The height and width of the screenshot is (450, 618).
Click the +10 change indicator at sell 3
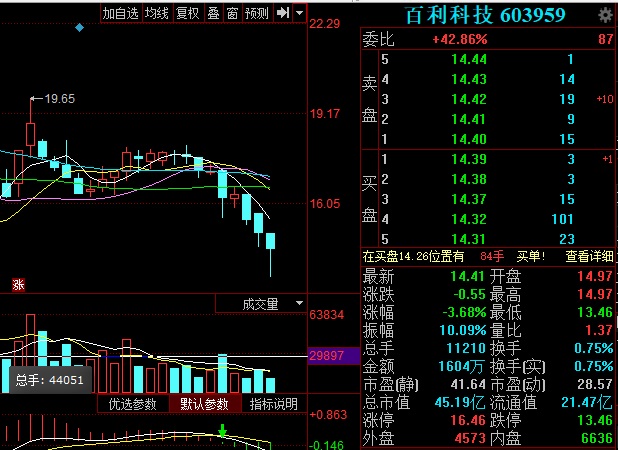[603, 99]
